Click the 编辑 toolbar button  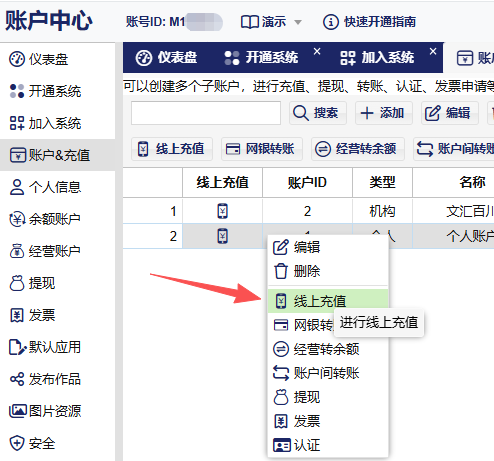click(450, 113)
